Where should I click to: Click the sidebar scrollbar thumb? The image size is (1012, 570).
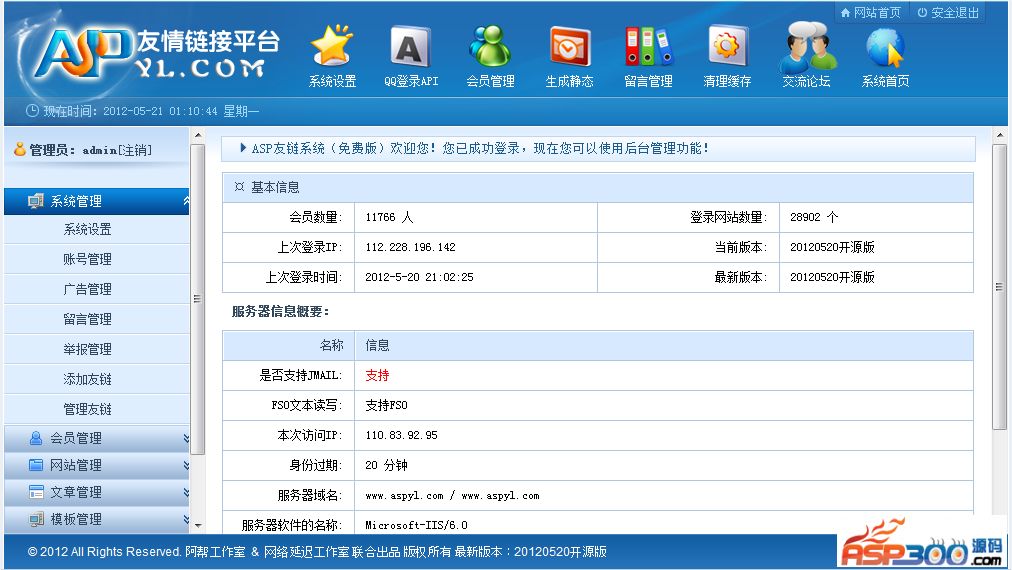coord(198,299)
